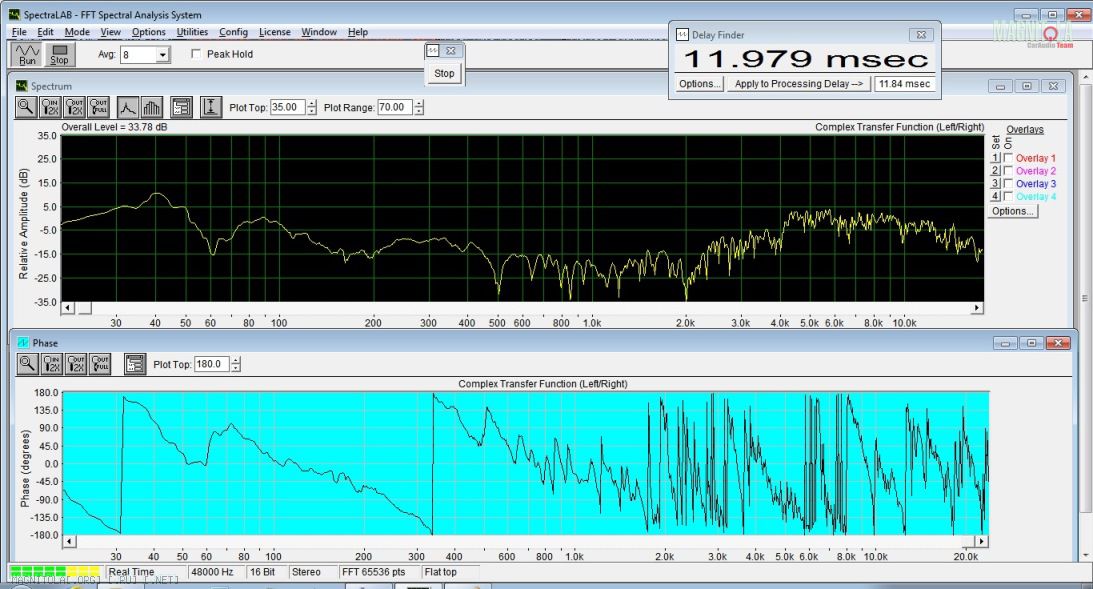1093x589 pixels.
Task: Switch Spectrum to line graph view
Action: [128, 107]
